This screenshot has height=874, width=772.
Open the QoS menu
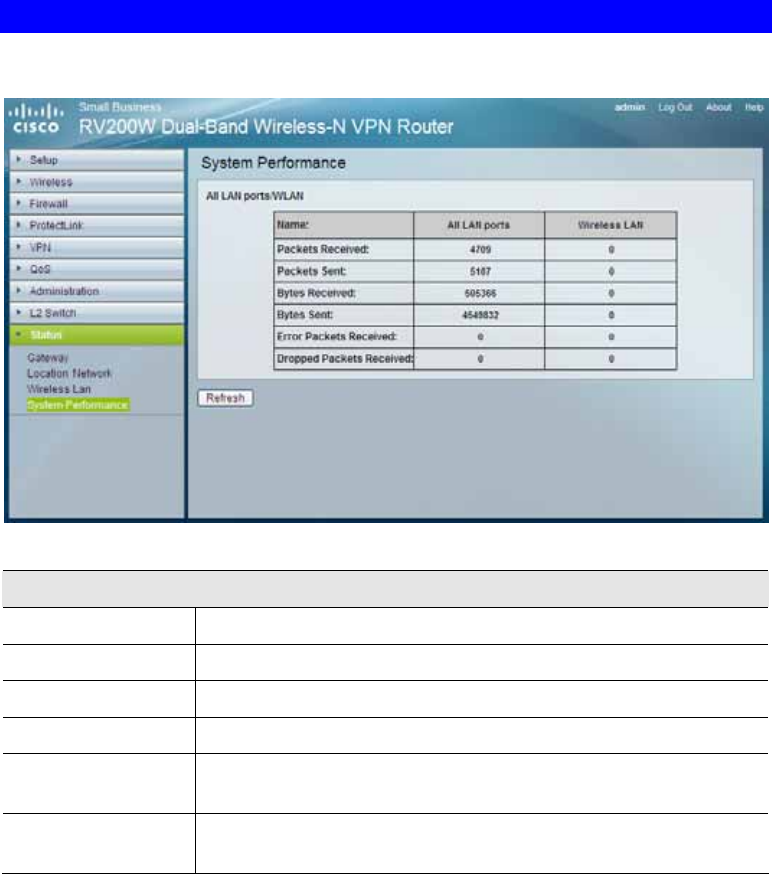tap(96, 269)
